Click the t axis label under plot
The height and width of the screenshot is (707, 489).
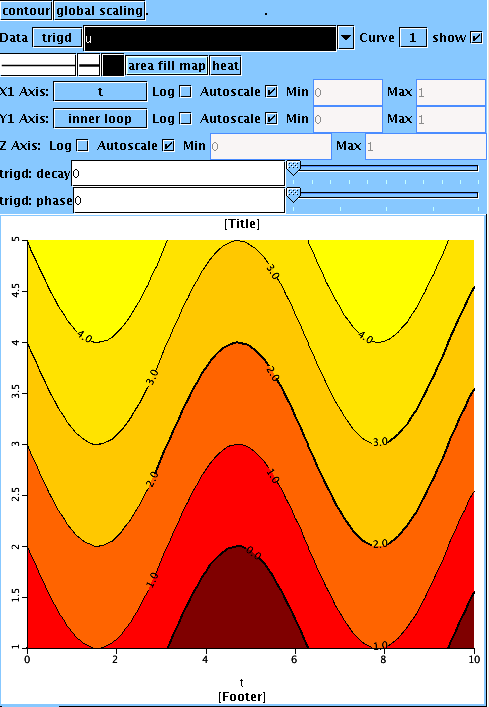(x=242, y=683)
